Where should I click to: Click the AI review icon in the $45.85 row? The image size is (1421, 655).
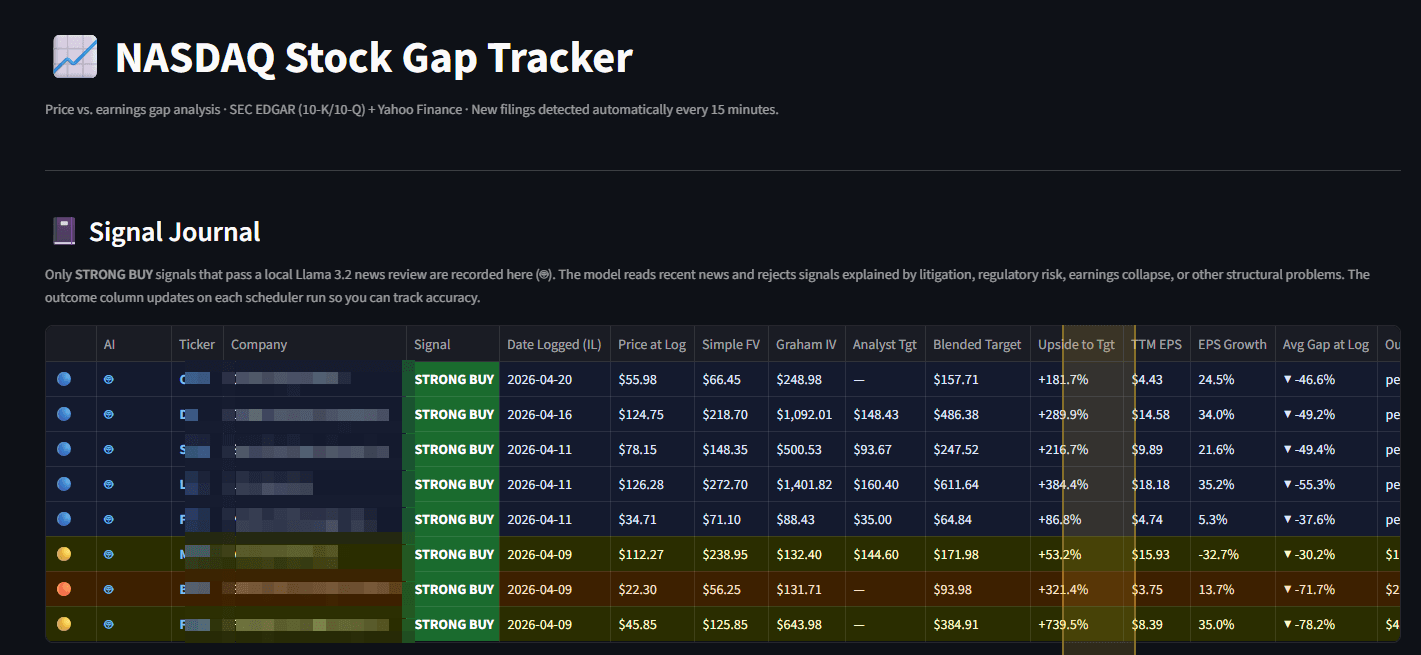(109, 624)
